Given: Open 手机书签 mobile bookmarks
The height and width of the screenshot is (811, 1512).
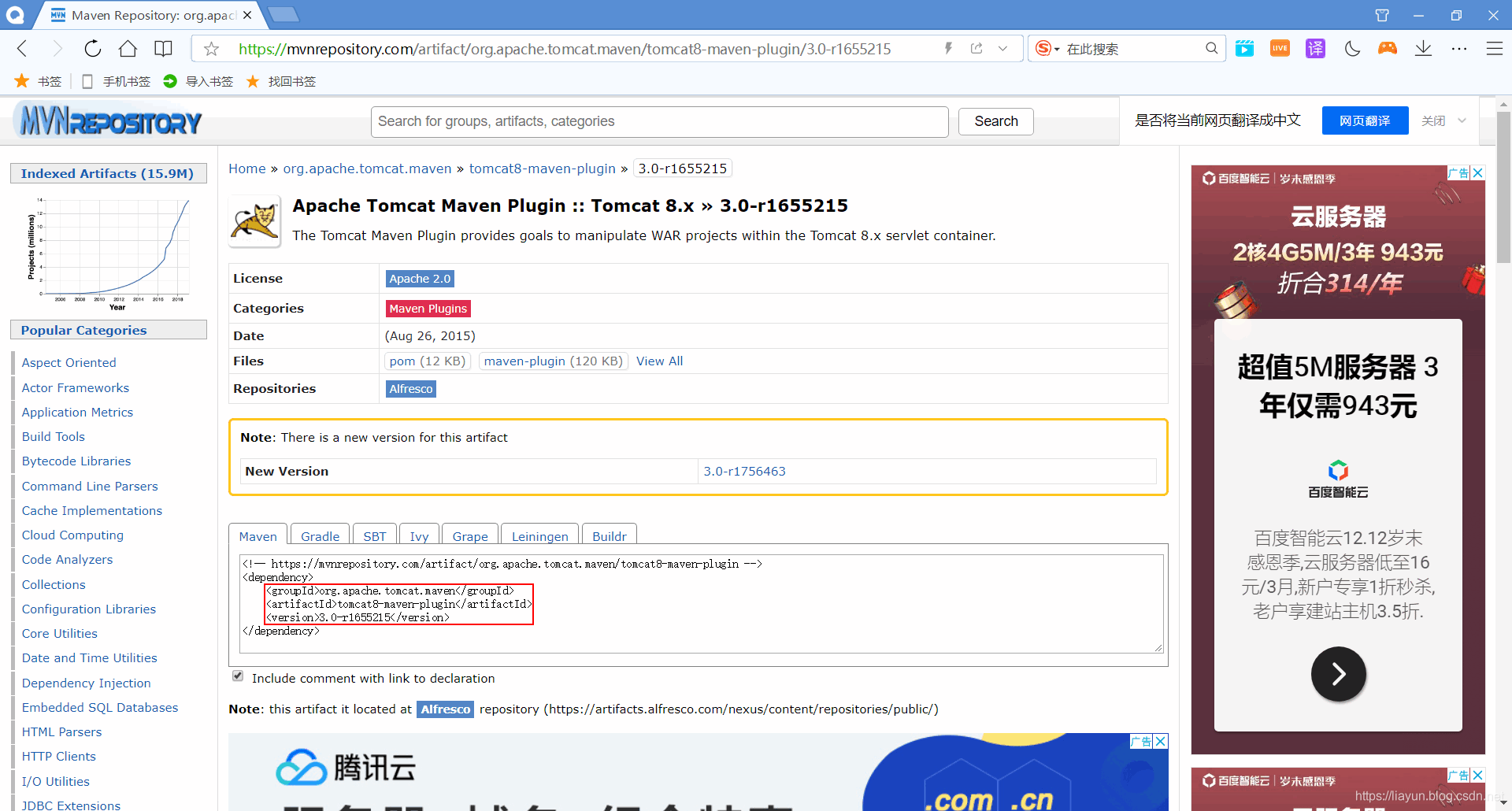Looking at the screenshot, I should [x=116, y=81].
